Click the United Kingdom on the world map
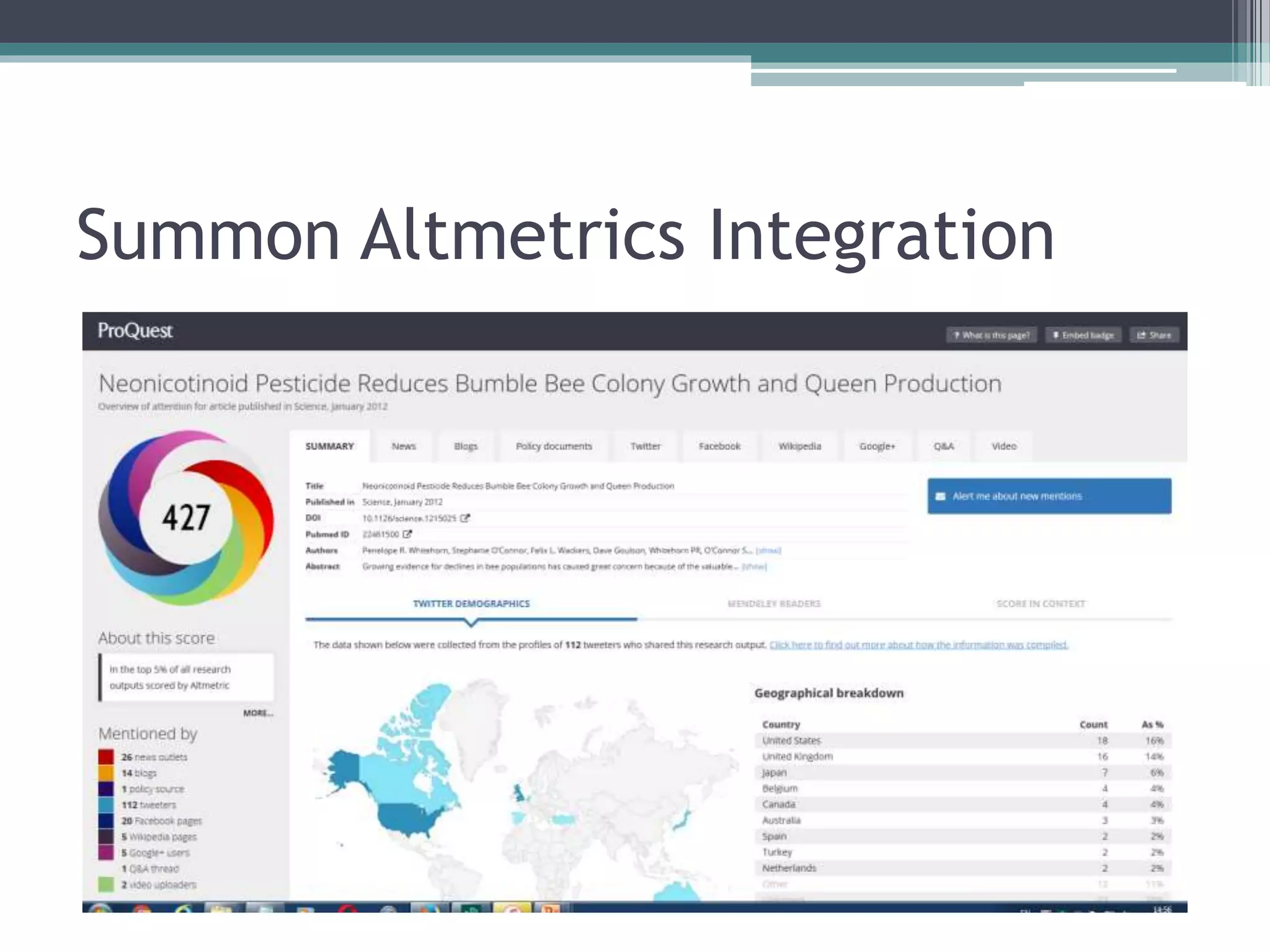This screenshot has width=1270, height=952. (518, 793)
